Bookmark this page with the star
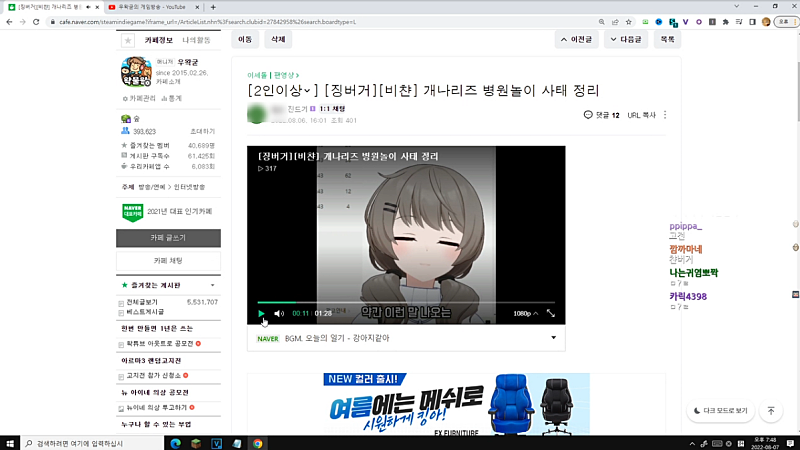800x450 pixels. pos(629,22)
